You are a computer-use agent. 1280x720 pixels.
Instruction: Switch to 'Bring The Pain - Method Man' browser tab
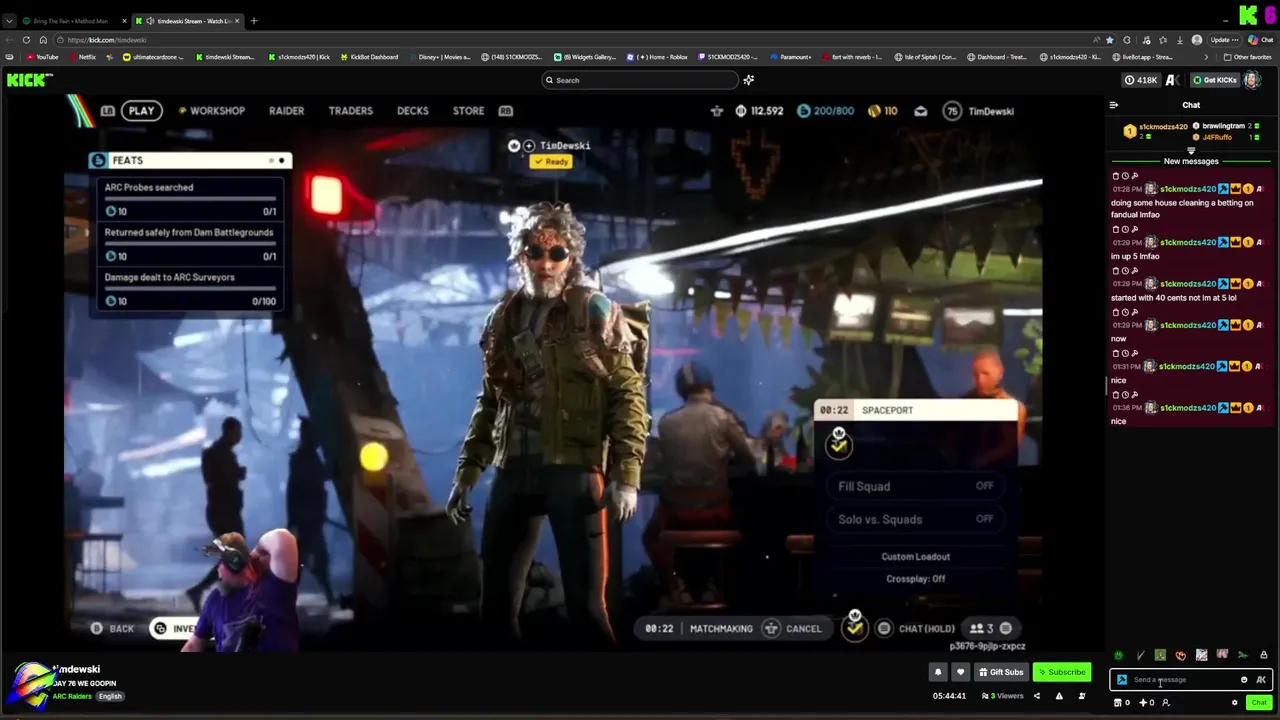pyautogui.click(x=73, y=20)
